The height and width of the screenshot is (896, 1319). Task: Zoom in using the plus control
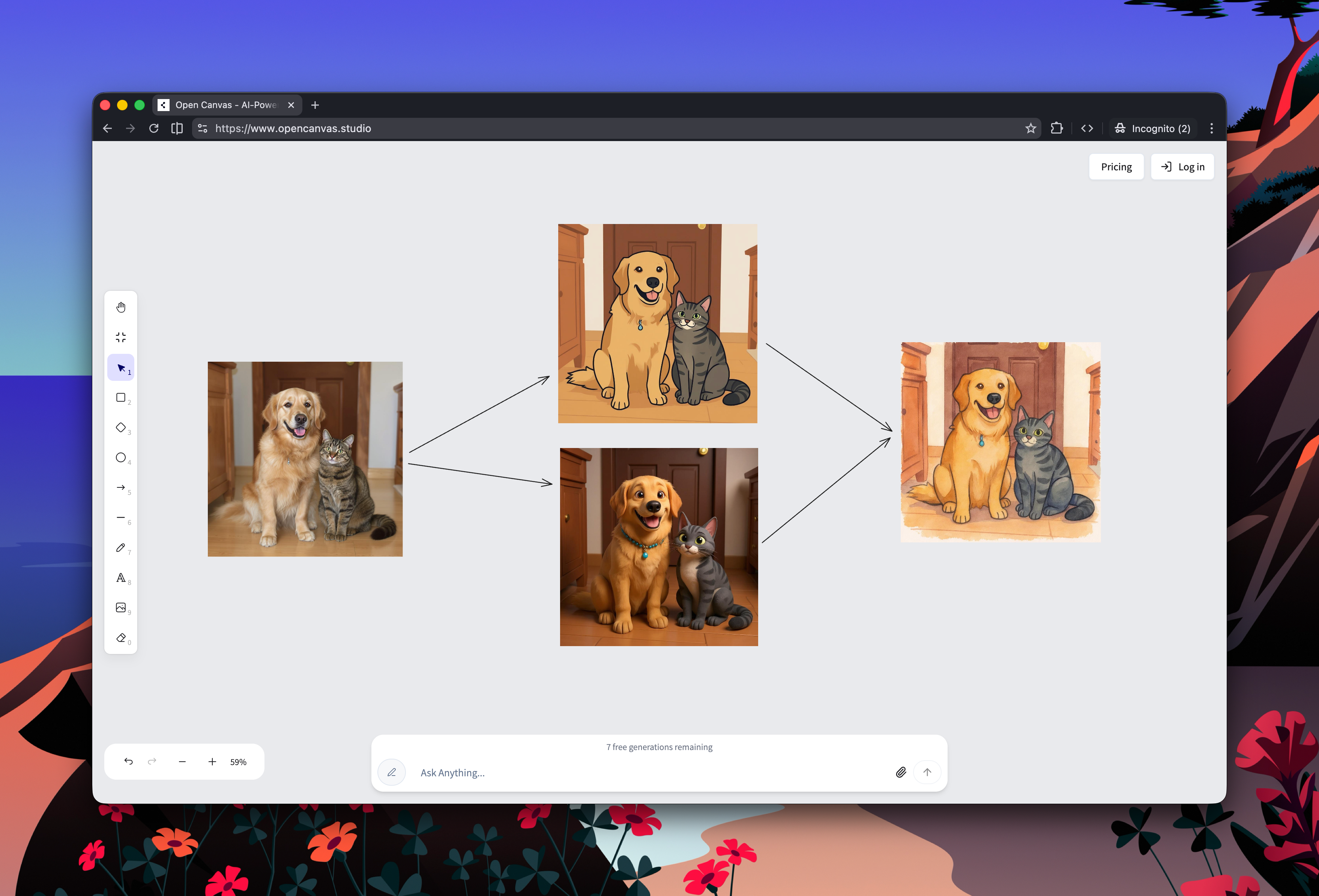212,761
